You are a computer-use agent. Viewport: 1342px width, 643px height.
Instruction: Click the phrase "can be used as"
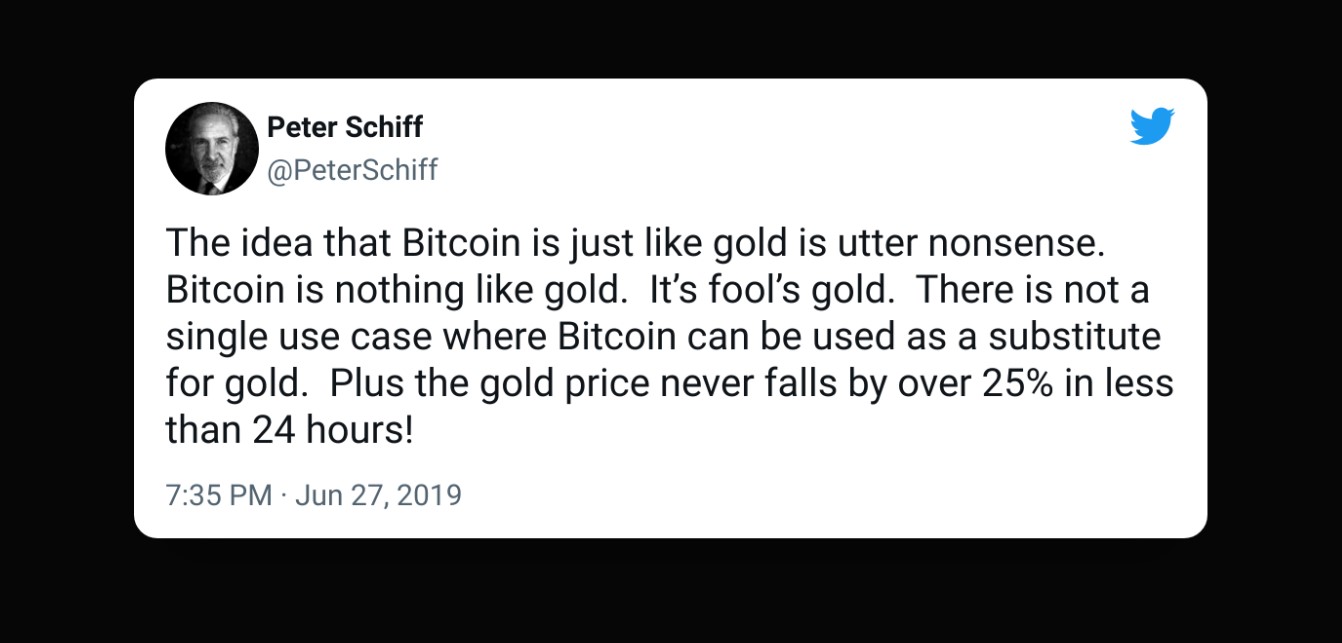click(811, 336)
